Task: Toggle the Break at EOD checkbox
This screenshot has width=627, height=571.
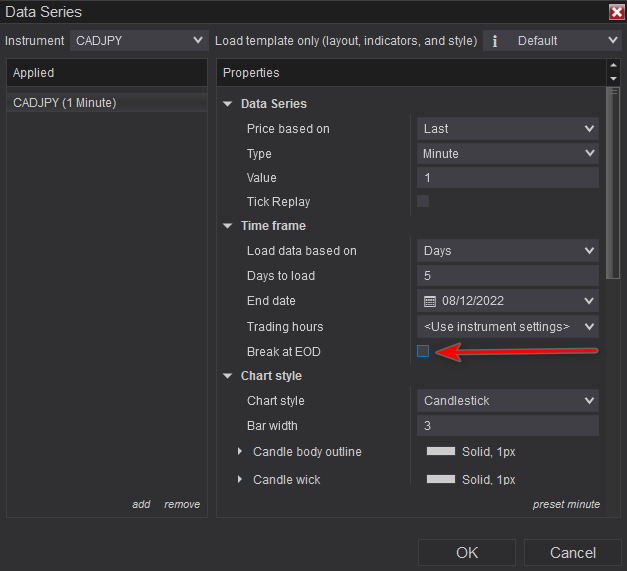Action: tap(423, 351)
